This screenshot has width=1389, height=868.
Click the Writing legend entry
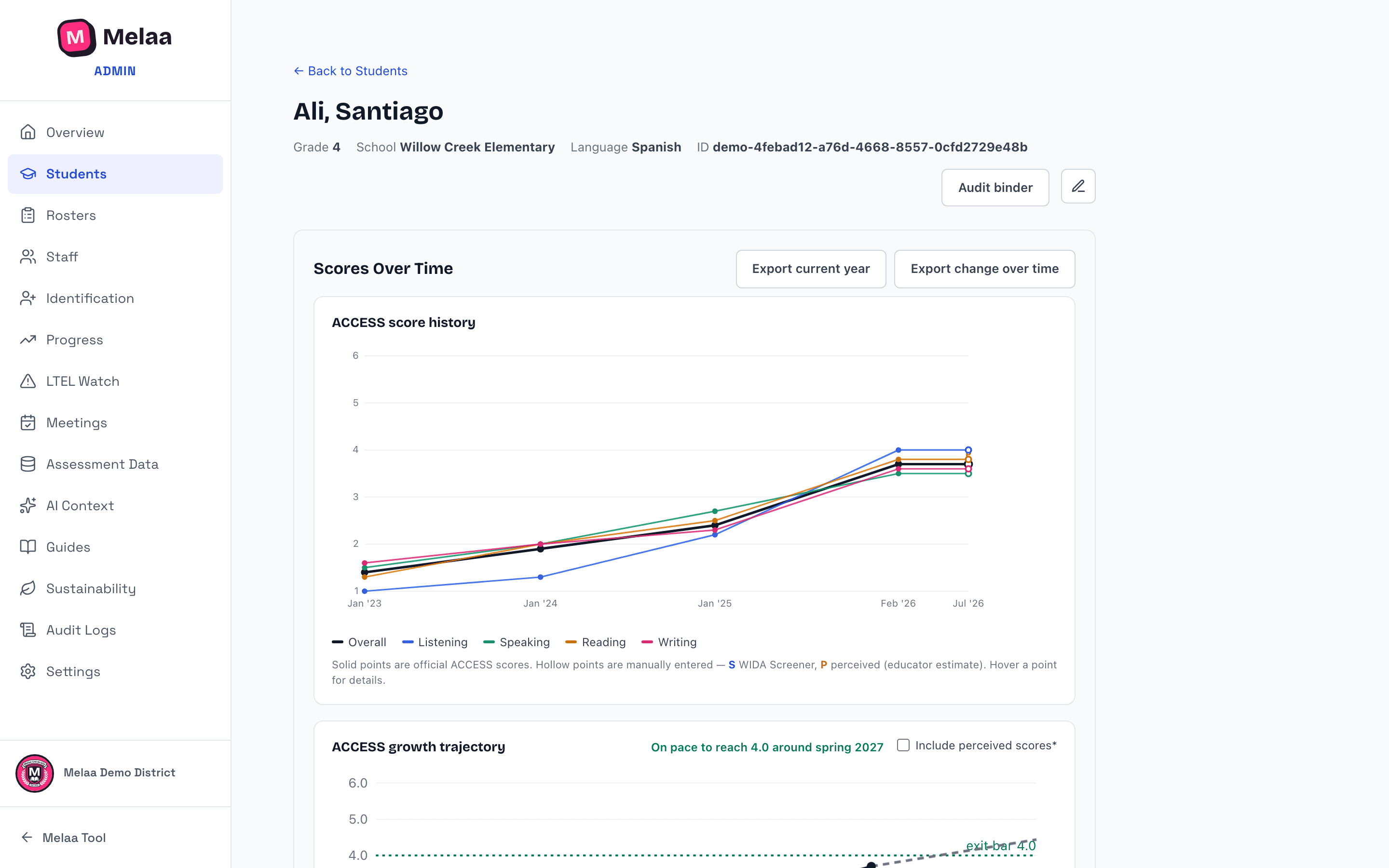coord(668,642)
